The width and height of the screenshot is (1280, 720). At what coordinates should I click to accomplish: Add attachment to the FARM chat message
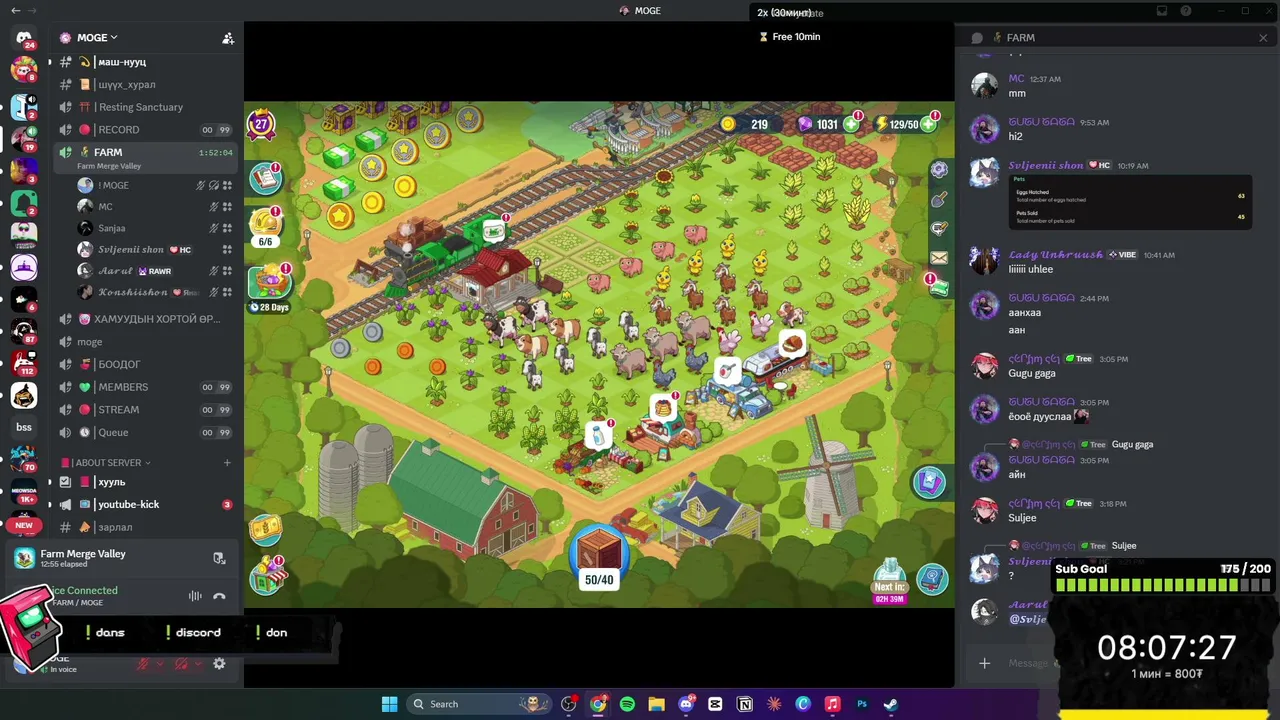[985, 663]
